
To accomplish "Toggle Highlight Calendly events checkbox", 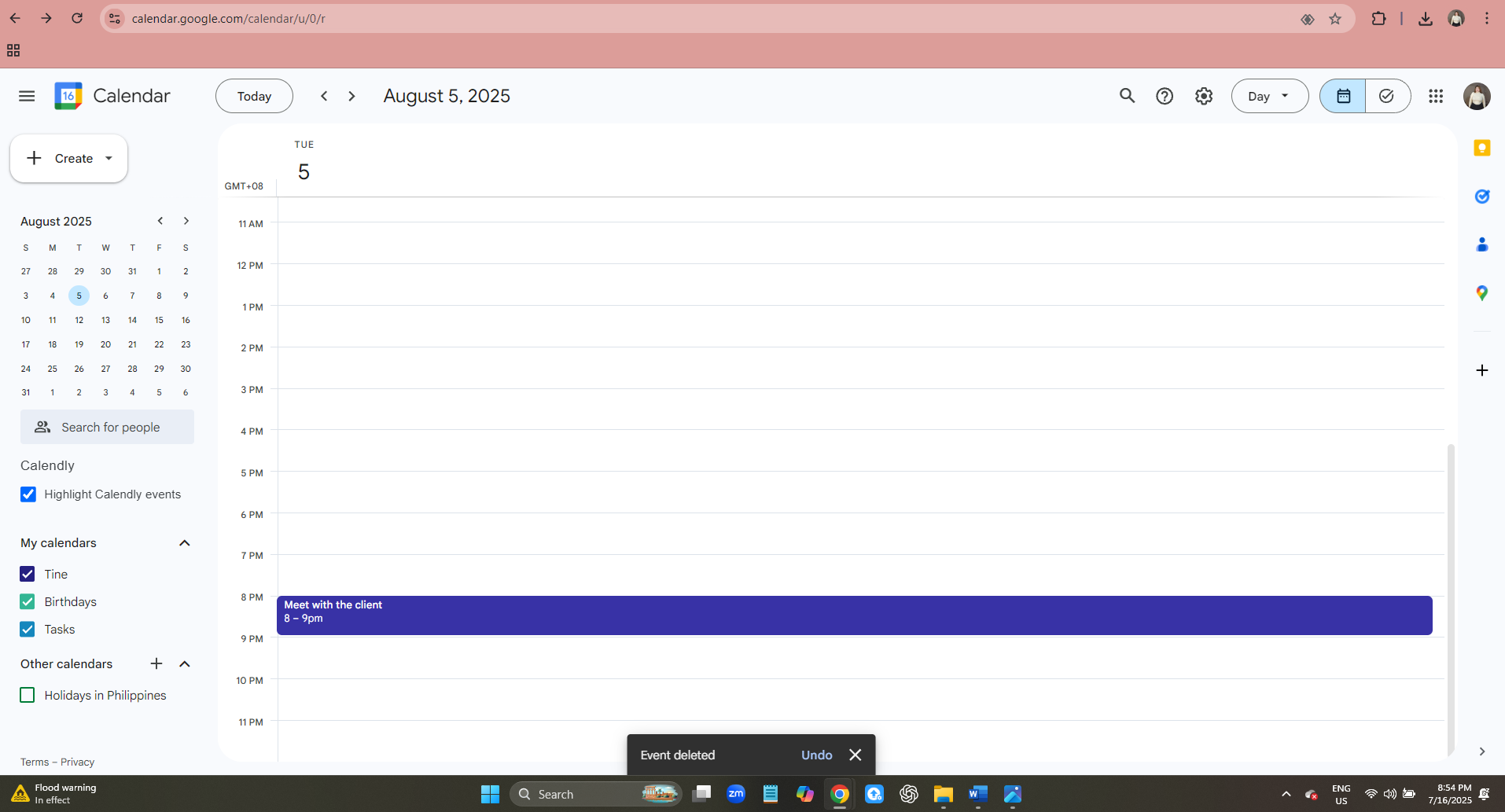I will [28, 494].
